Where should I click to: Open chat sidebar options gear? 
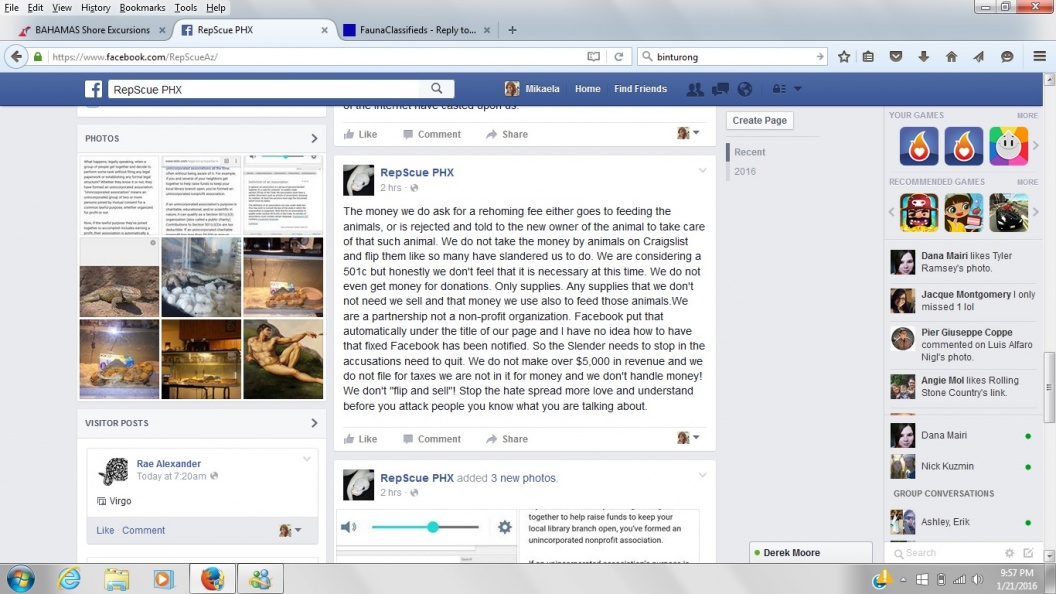(x=1009, y=553)
